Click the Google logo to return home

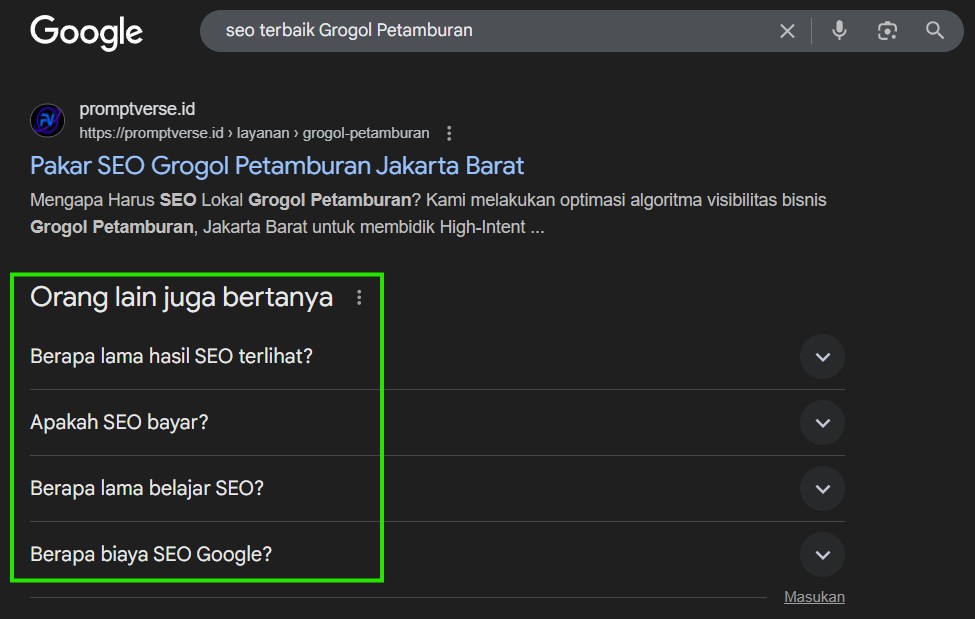point(86,32)
